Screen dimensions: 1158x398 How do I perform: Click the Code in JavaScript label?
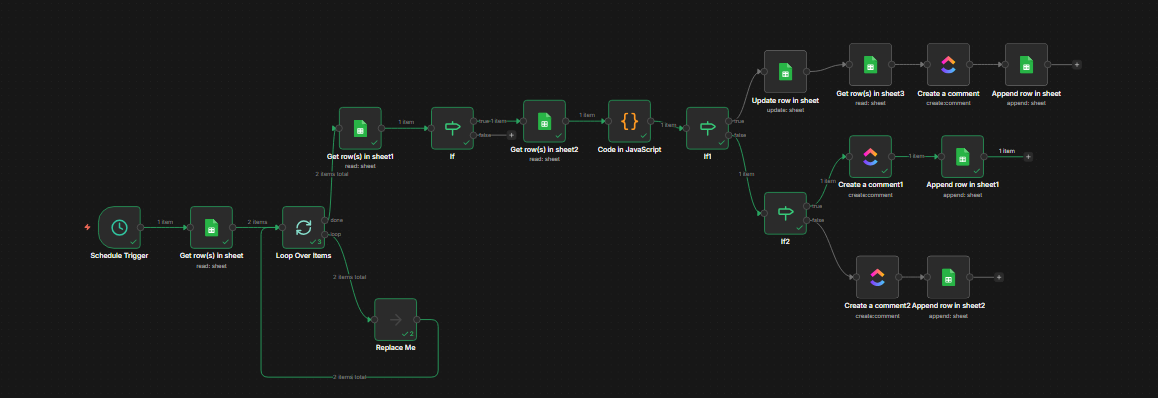tap(629, 149)
